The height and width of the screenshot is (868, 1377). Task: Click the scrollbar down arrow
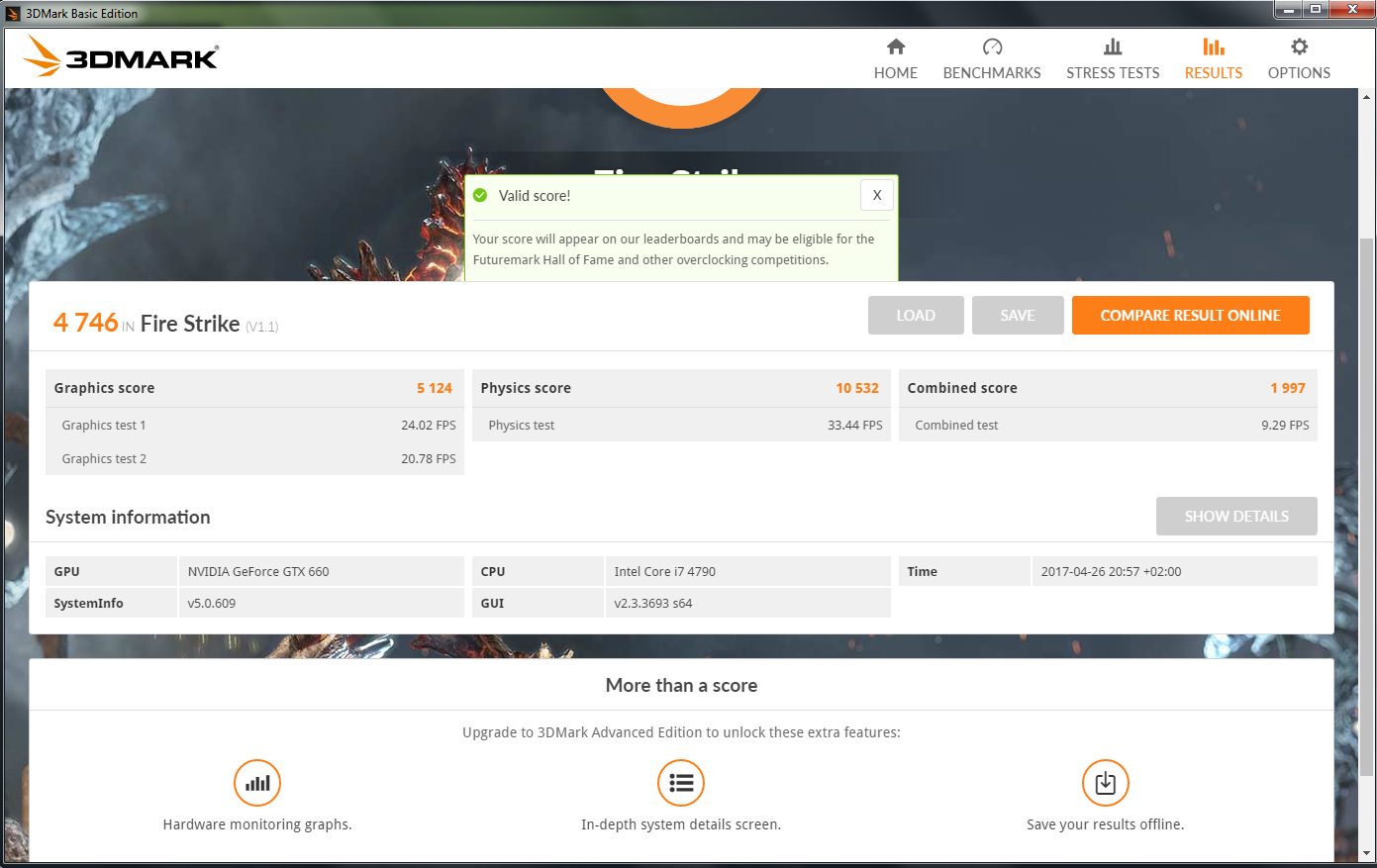pyautogui.click(x=1367, y=853)
